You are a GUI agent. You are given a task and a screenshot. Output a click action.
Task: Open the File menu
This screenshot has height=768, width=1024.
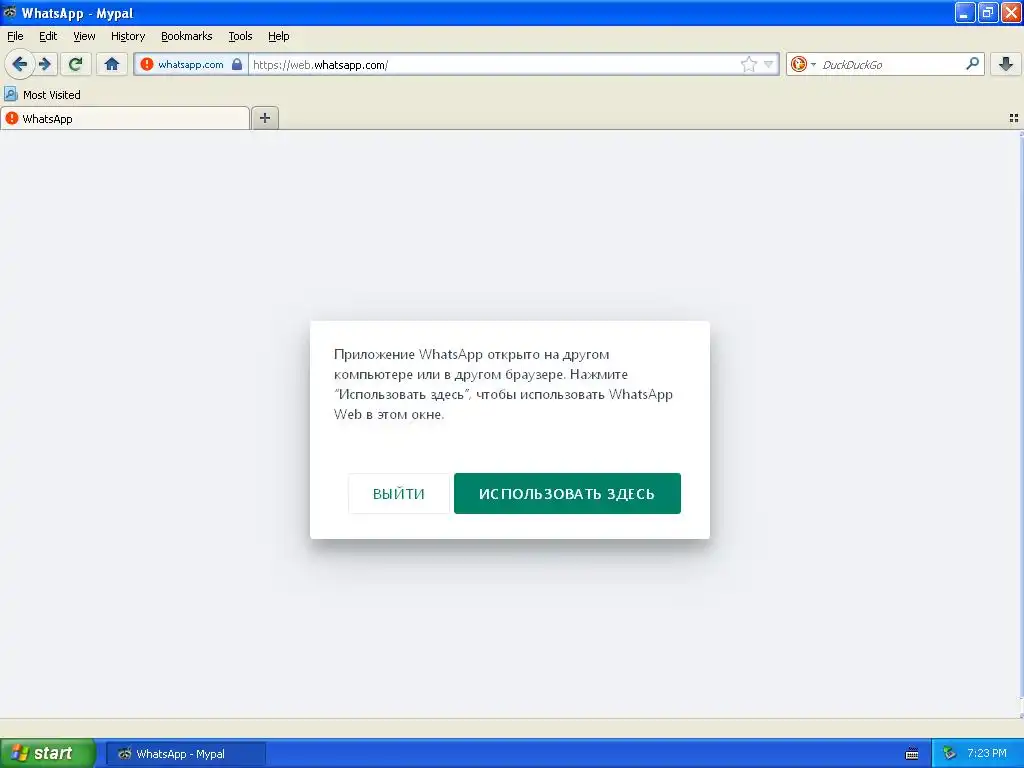pyautogui.click(x=15, y=36)
